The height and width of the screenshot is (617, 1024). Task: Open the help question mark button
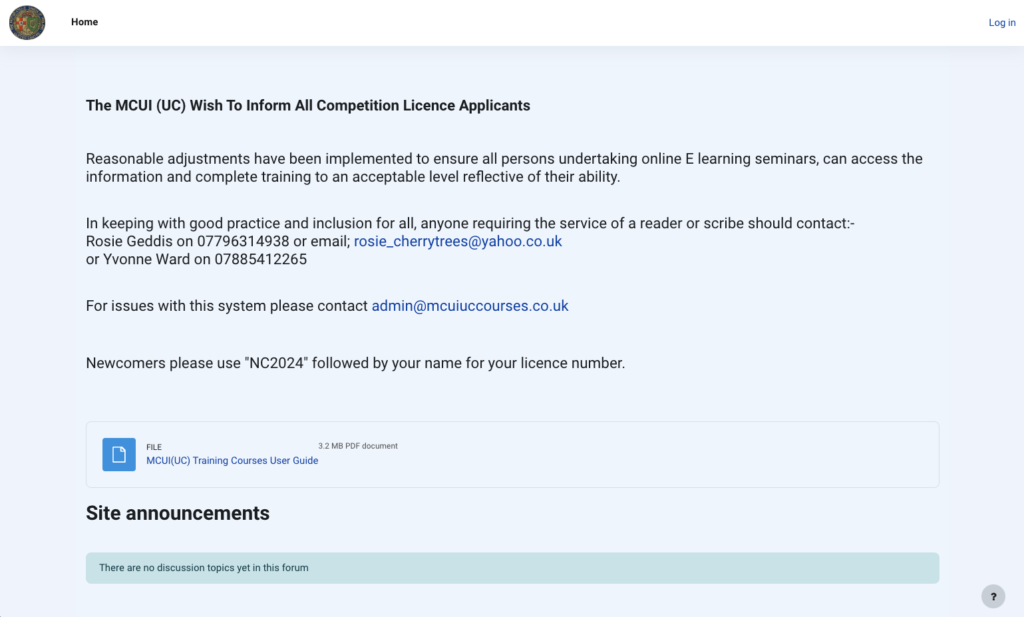click(993, 597)
